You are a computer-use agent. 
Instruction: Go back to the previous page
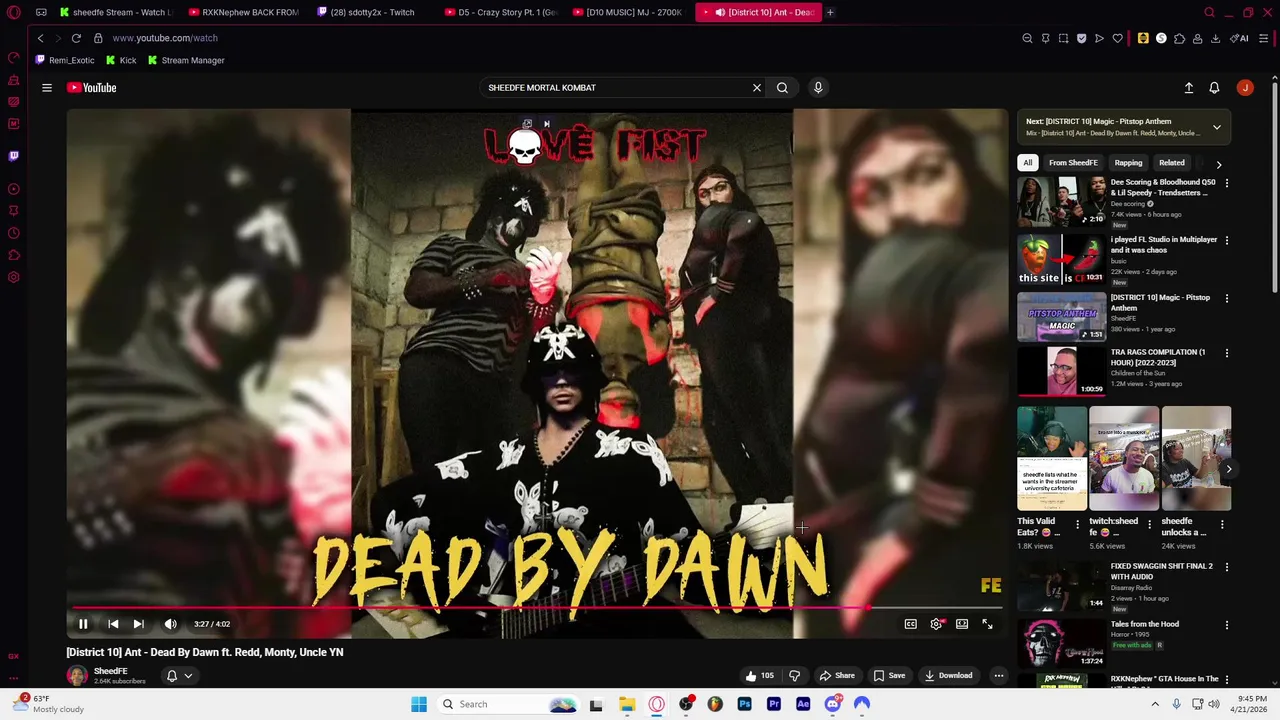[40, 38]
